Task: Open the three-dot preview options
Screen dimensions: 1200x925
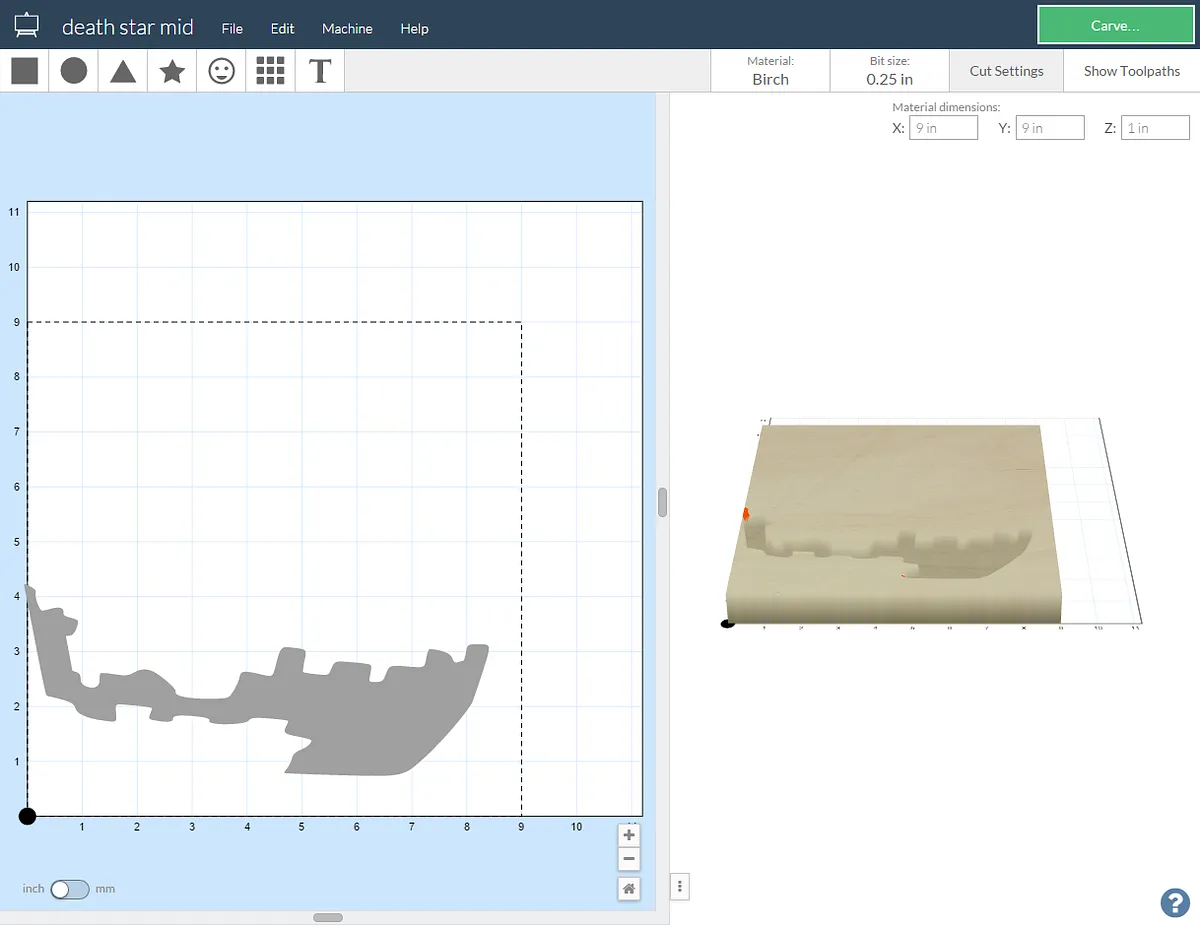Action: coord(680,886)
